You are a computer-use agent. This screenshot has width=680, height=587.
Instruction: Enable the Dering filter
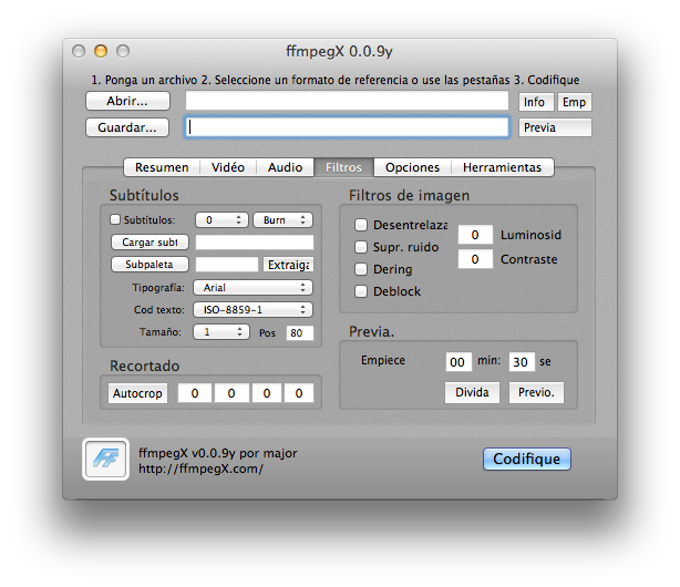pos(361,269)
